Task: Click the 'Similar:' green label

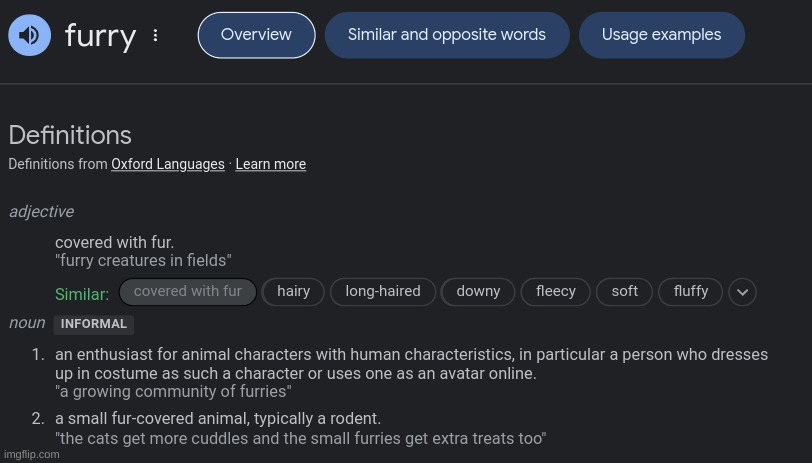Action: click(x=82, y=294)
